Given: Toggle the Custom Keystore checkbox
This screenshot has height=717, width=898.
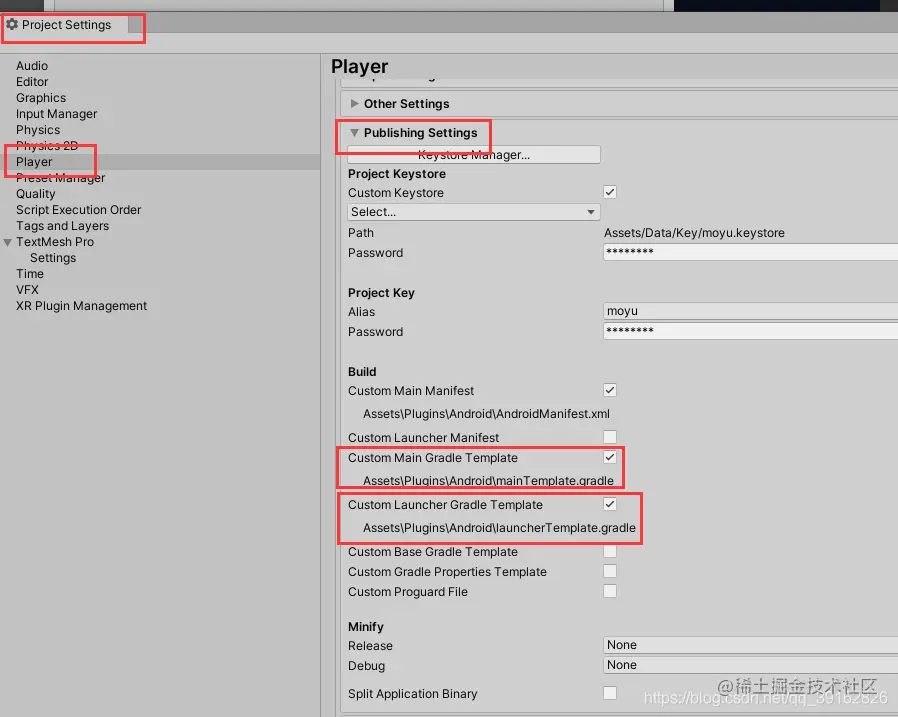Looking at the screenshot, I should (610, 192).
